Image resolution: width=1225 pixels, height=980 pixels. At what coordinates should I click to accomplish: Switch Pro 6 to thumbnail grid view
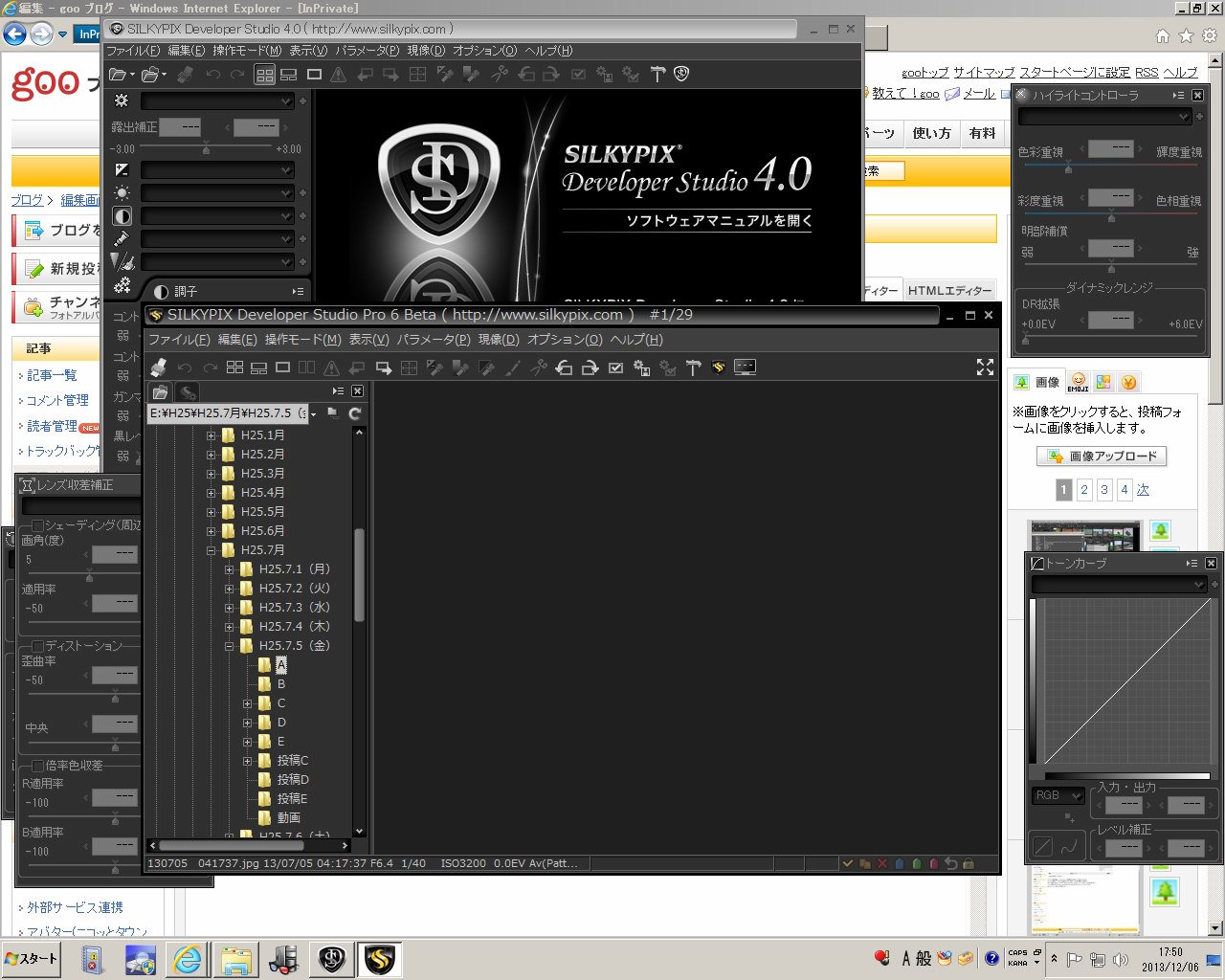click(x=234, y=367)
